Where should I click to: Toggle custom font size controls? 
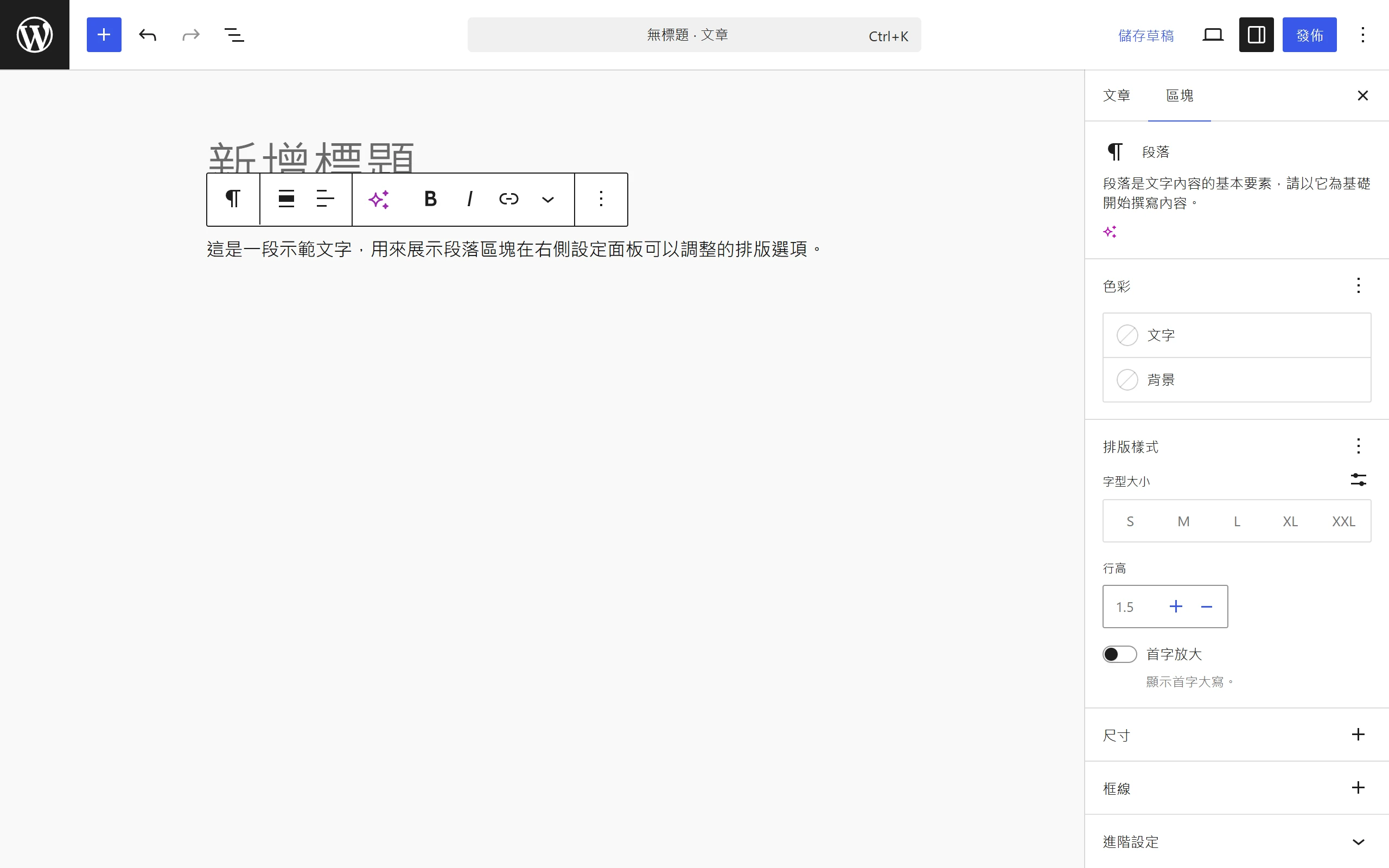(x=1358, y=480)
